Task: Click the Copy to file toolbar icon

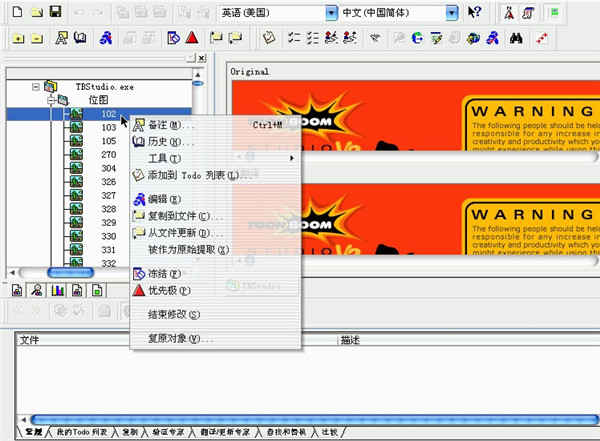Action: pos(216,38)
